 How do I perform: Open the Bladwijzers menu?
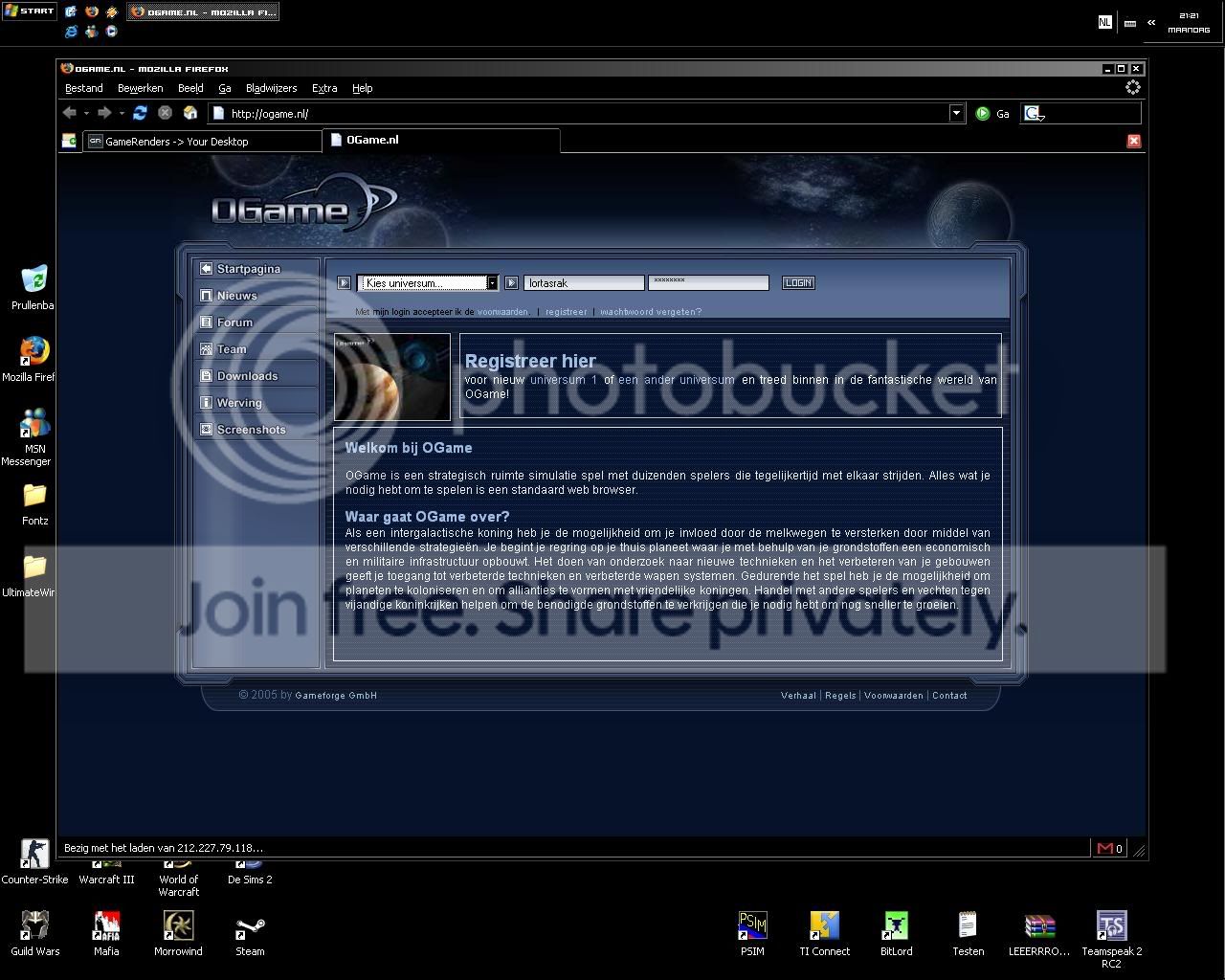click(271, 88)
